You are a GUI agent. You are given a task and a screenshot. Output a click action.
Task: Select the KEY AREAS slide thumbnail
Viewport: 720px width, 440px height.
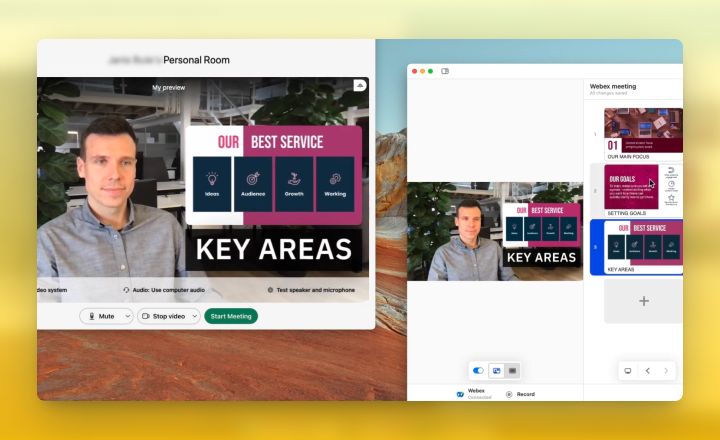pyautogui.click(x=643, y=244)
